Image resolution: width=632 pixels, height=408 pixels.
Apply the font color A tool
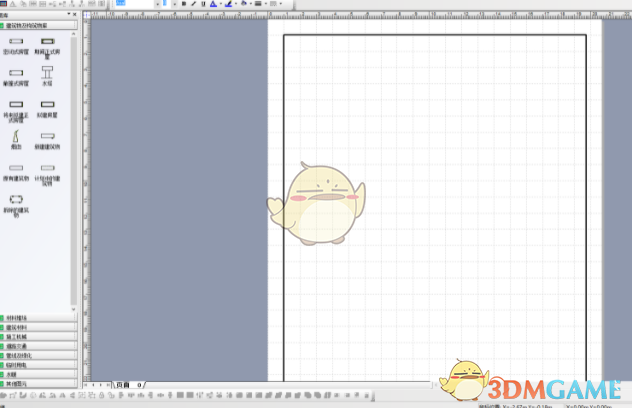[x=214, y=4]
